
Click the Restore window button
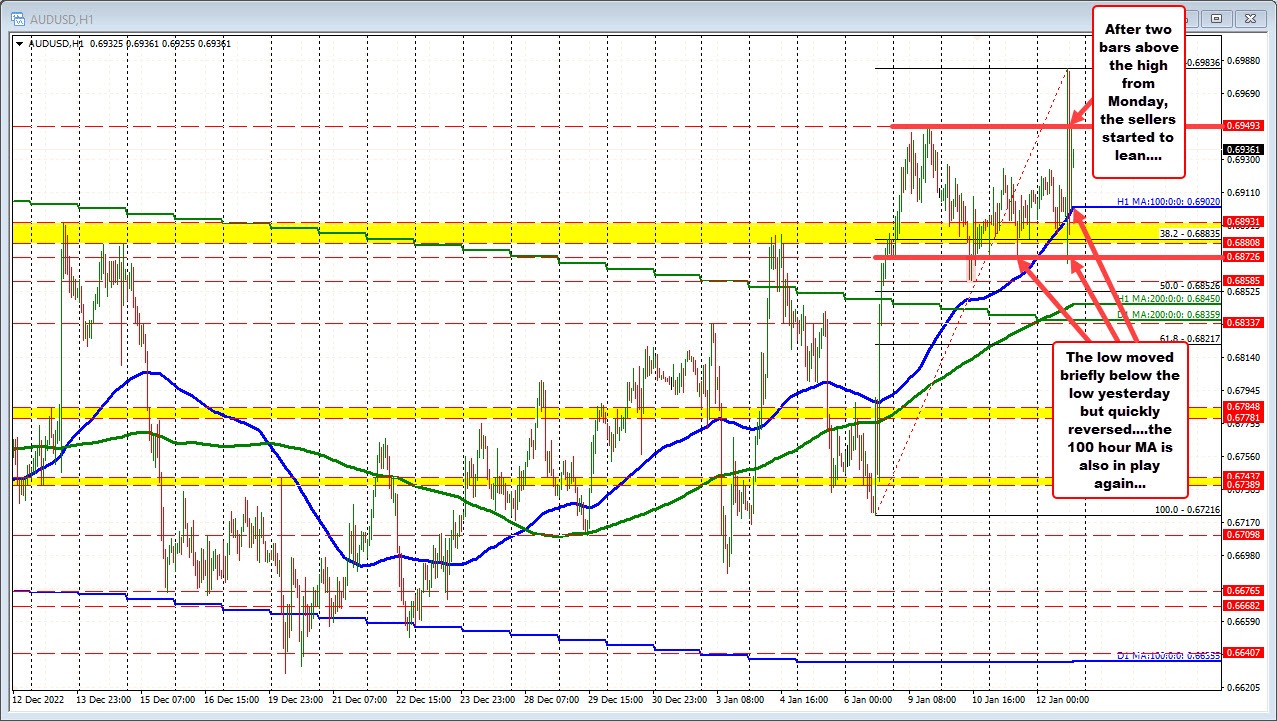(1216, 19)
